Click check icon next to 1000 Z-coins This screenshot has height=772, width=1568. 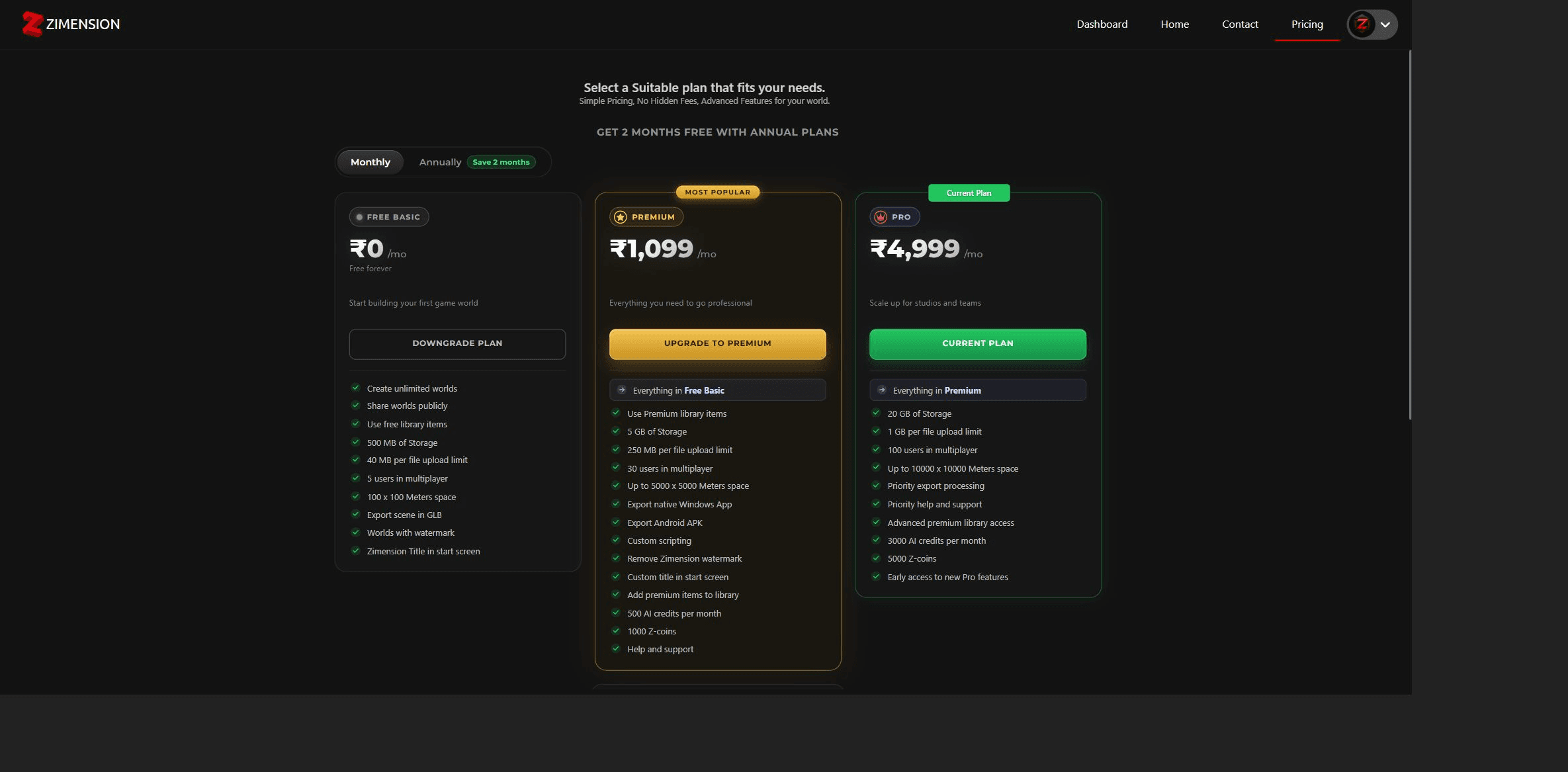coord(615,630)
